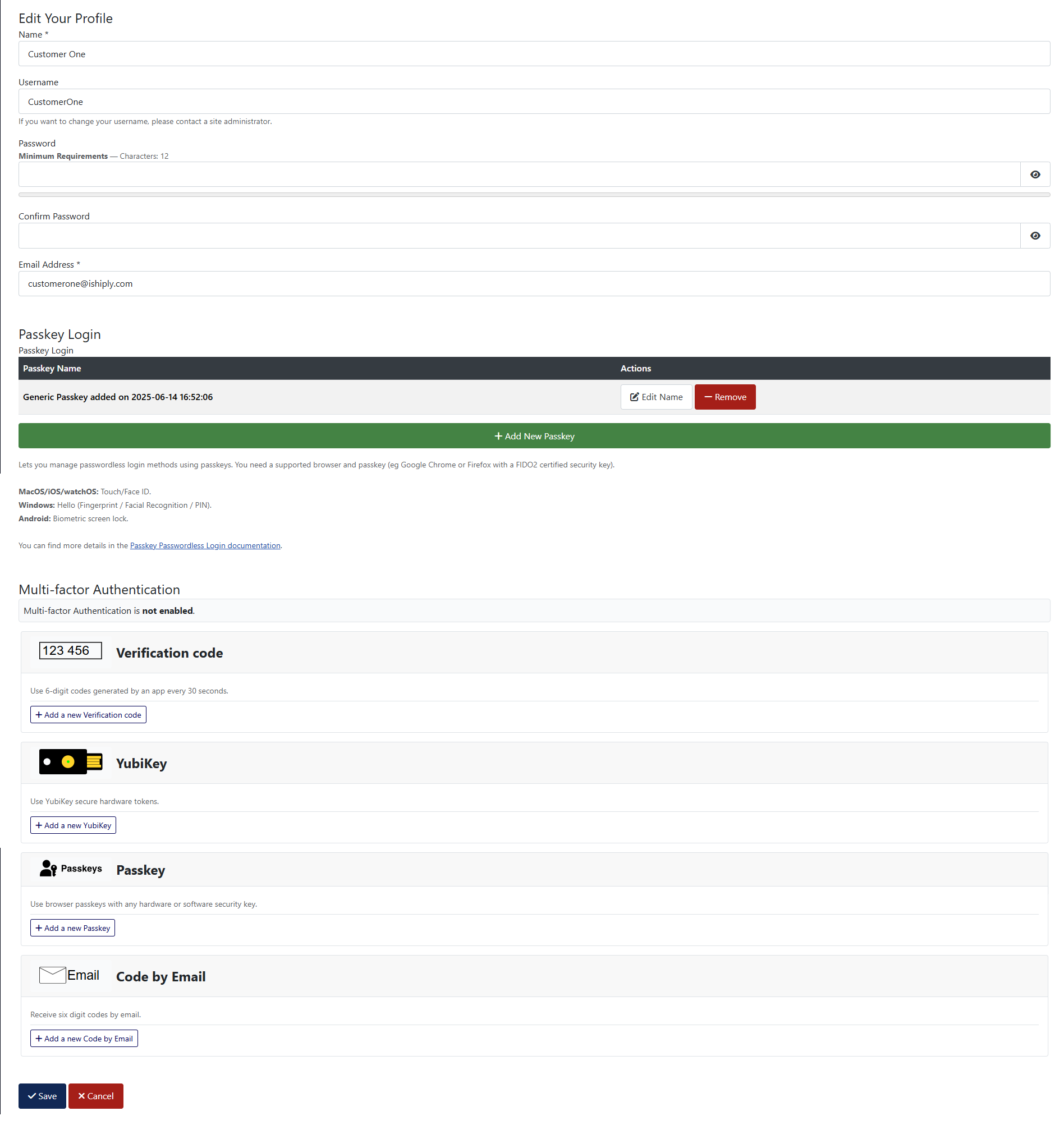Add a new Code by Email
Screen dimensions: 1064x1125
point(84,1038)
